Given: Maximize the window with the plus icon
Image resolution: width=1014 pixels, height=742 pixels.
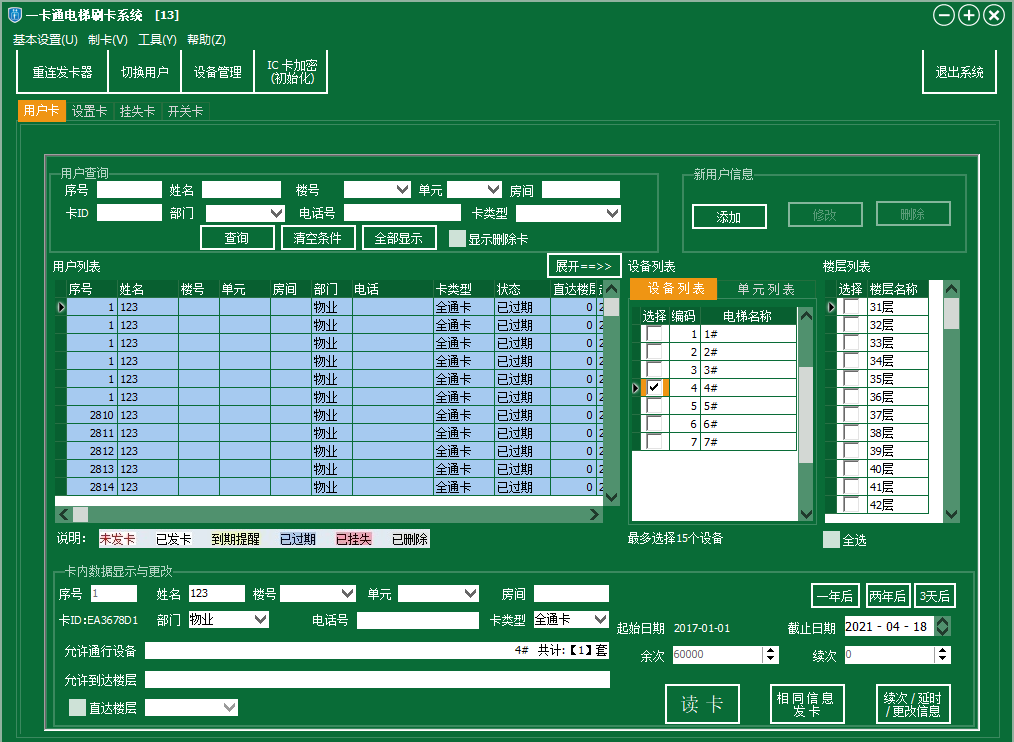Looking at the screenshot, I should click(x=969, y=16).
